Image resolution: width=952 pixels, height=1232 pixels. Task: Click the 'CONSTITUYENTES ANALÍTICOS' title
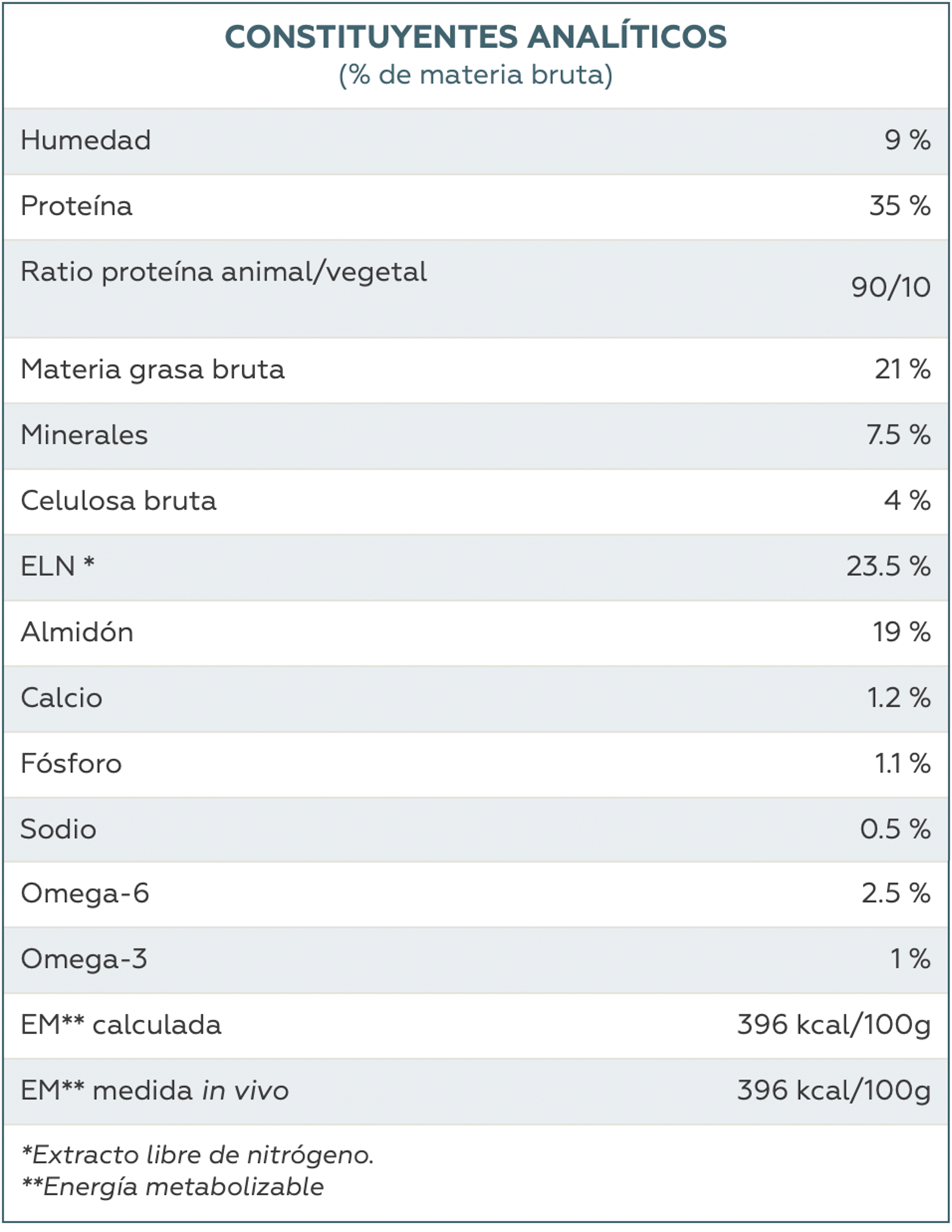click(x=475, y=37)
